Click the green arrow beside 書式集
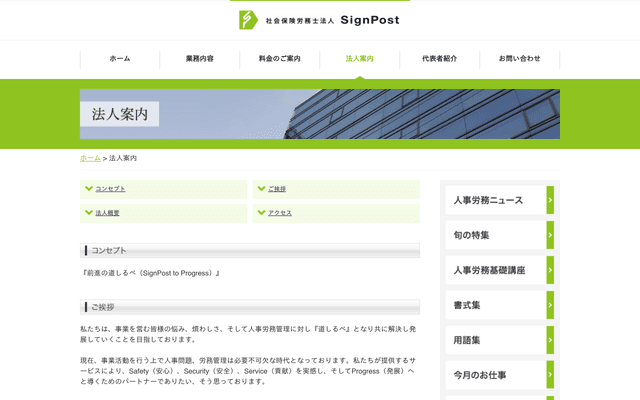The height and width of the screenshot is (400, 640). [550, 305]
